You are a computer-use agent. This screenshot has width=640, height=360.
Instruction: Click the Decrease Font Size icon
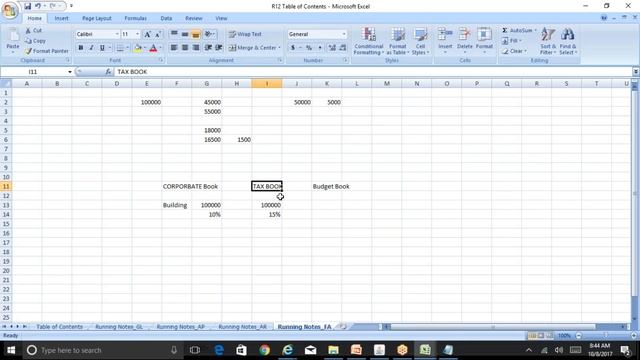[x=158, y=34]
